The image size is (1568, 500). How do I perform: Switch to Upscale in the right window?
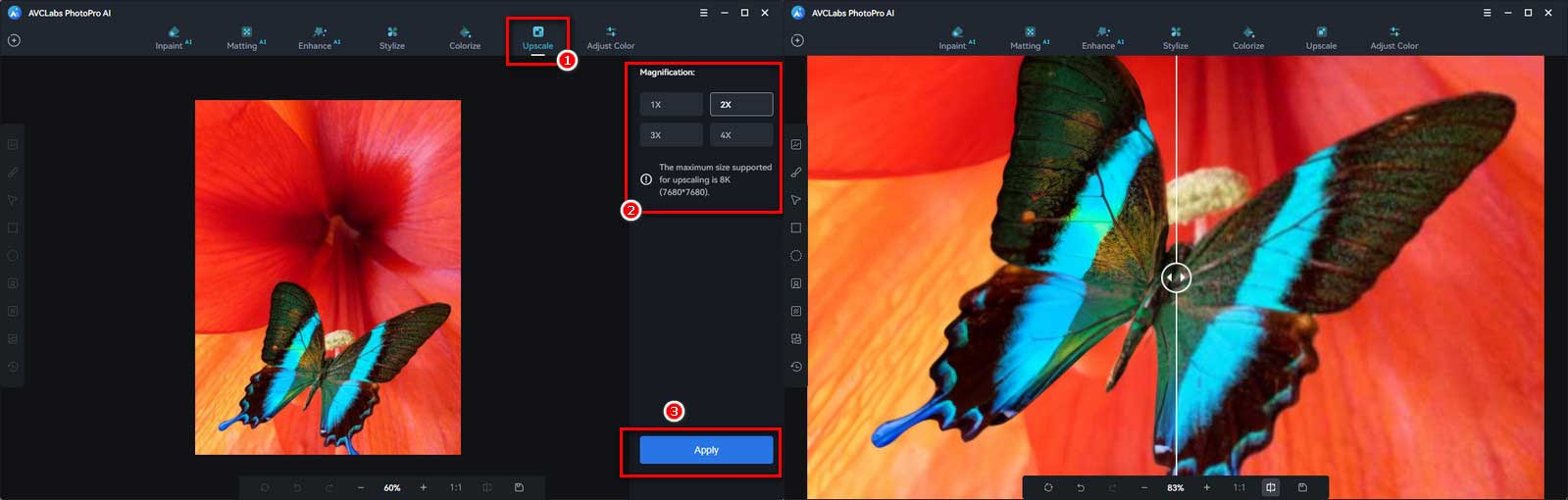click(1321, 38)
